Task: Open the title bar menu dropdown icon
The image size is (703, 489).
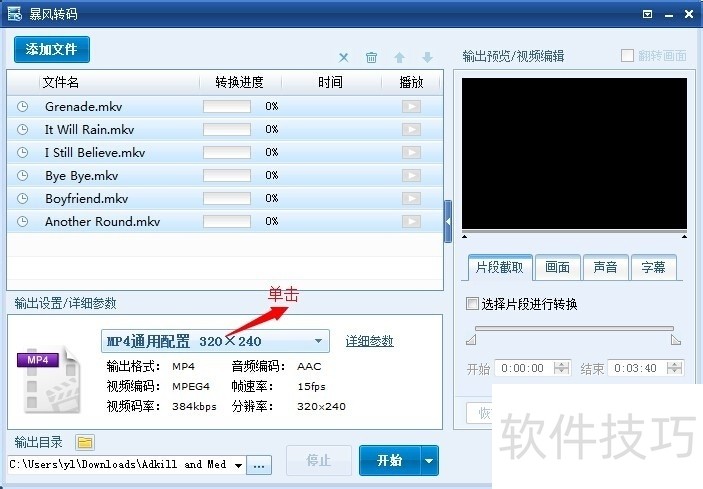Action: [x=647, y=14]
